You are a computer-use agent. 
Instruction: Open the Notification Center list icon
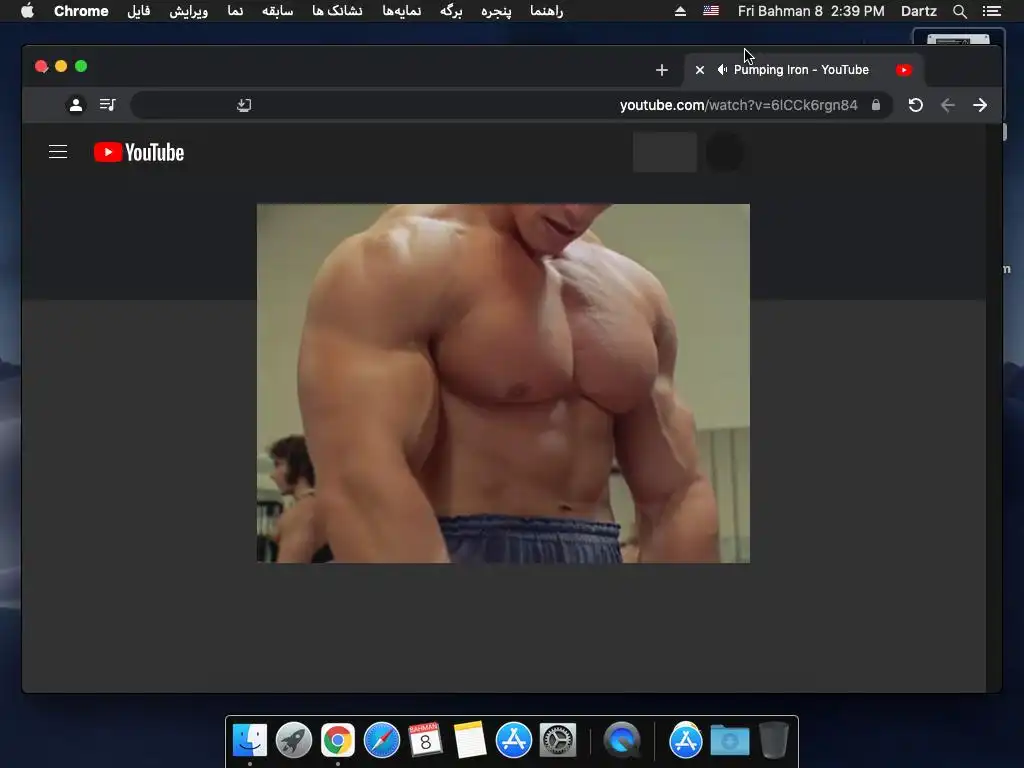[991, 11]
